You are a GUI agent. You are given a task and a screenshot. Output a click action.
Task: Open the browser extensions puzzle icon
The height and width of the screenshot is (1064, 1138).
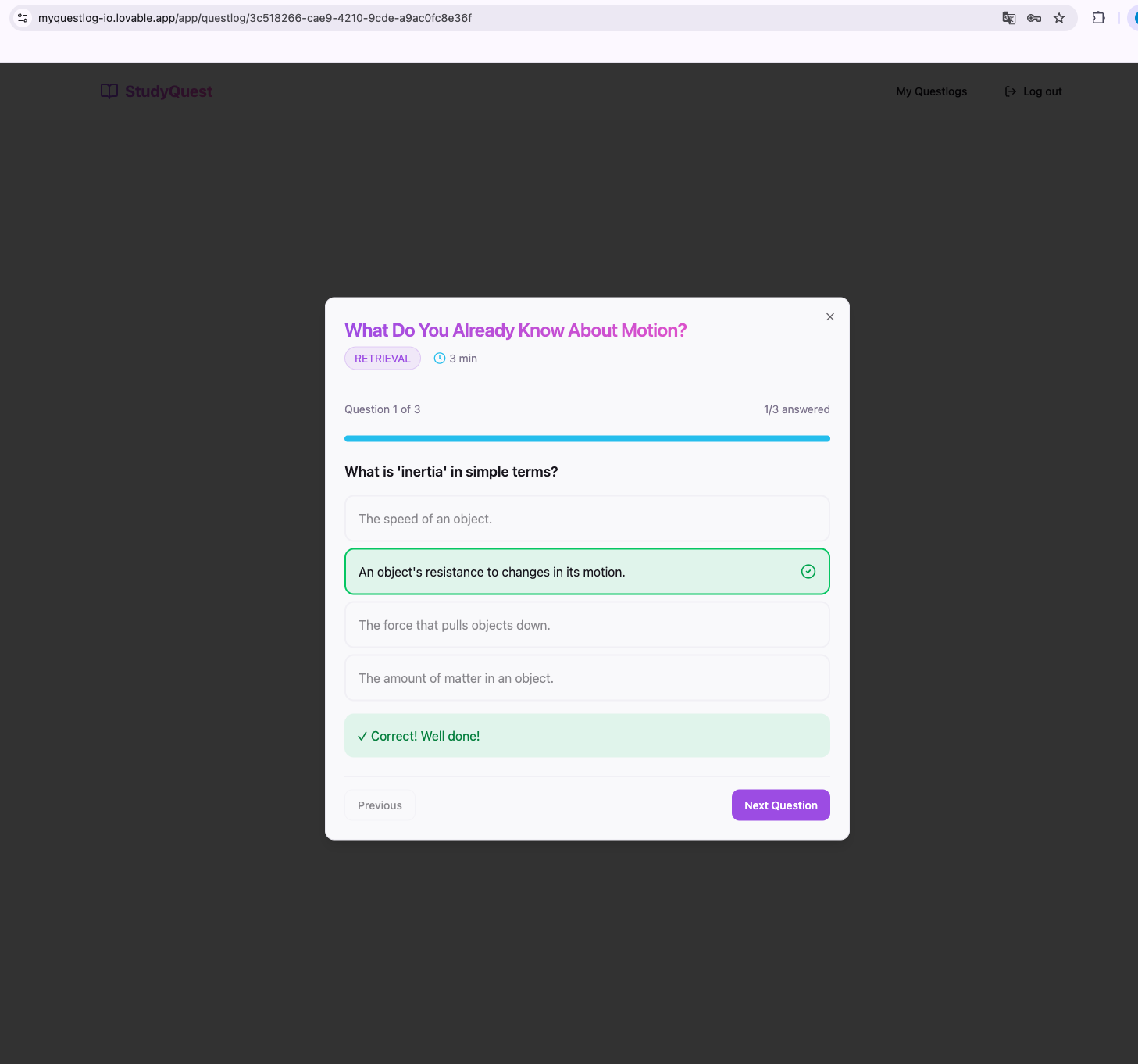pyautogui.click(x=1098, y=18)
